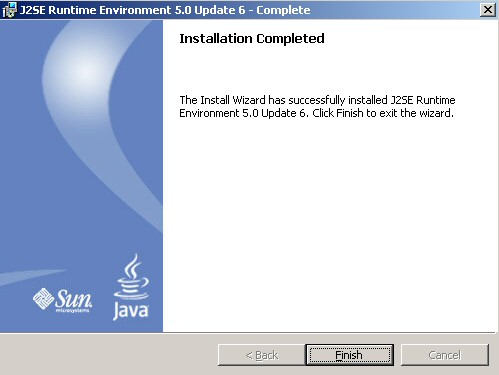Click the 'Installation Completed' heading
This screenshot has height=375, width=499.
coord(252,39)
